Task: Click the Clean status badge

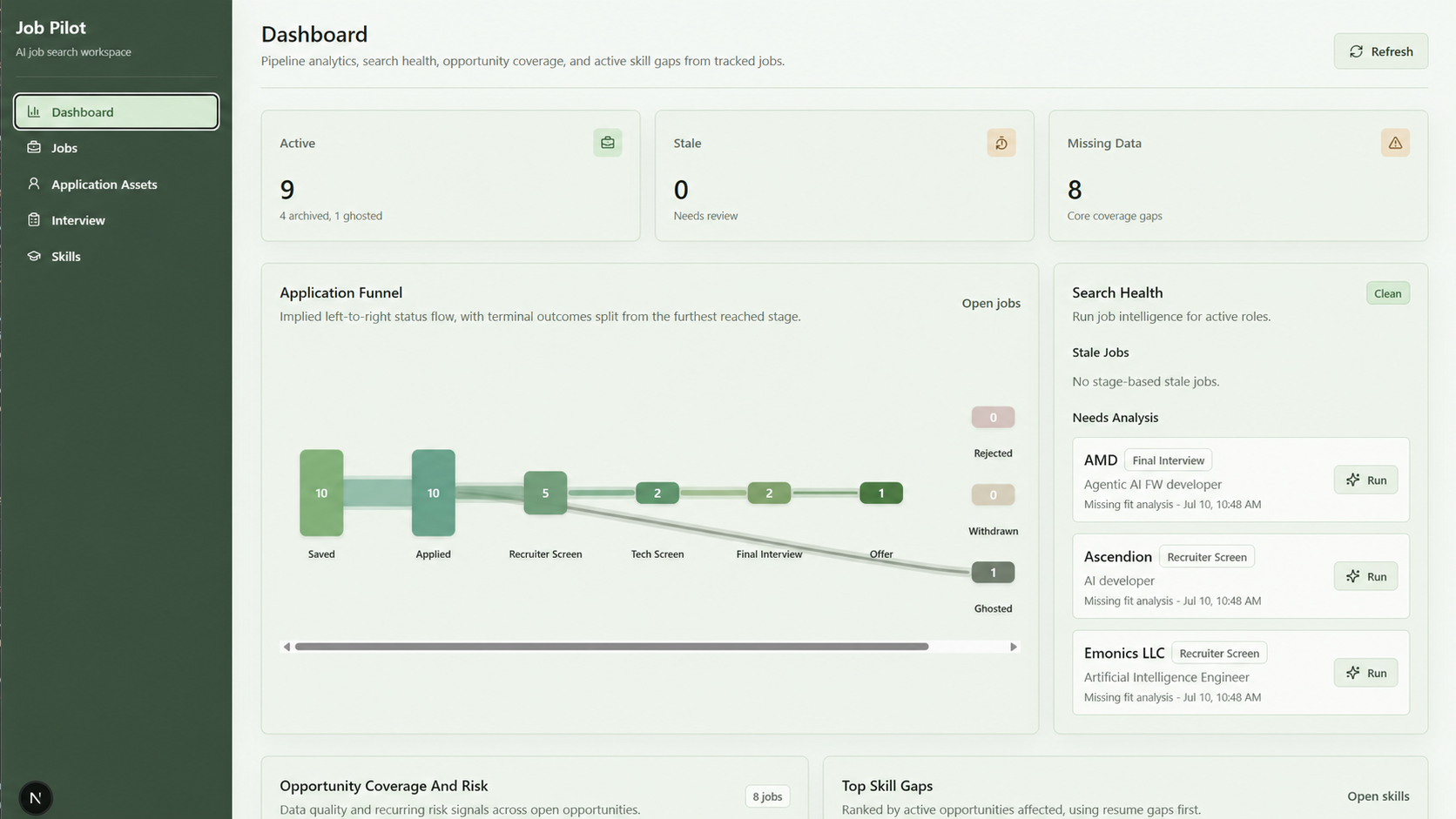Action: (1387, 293)
